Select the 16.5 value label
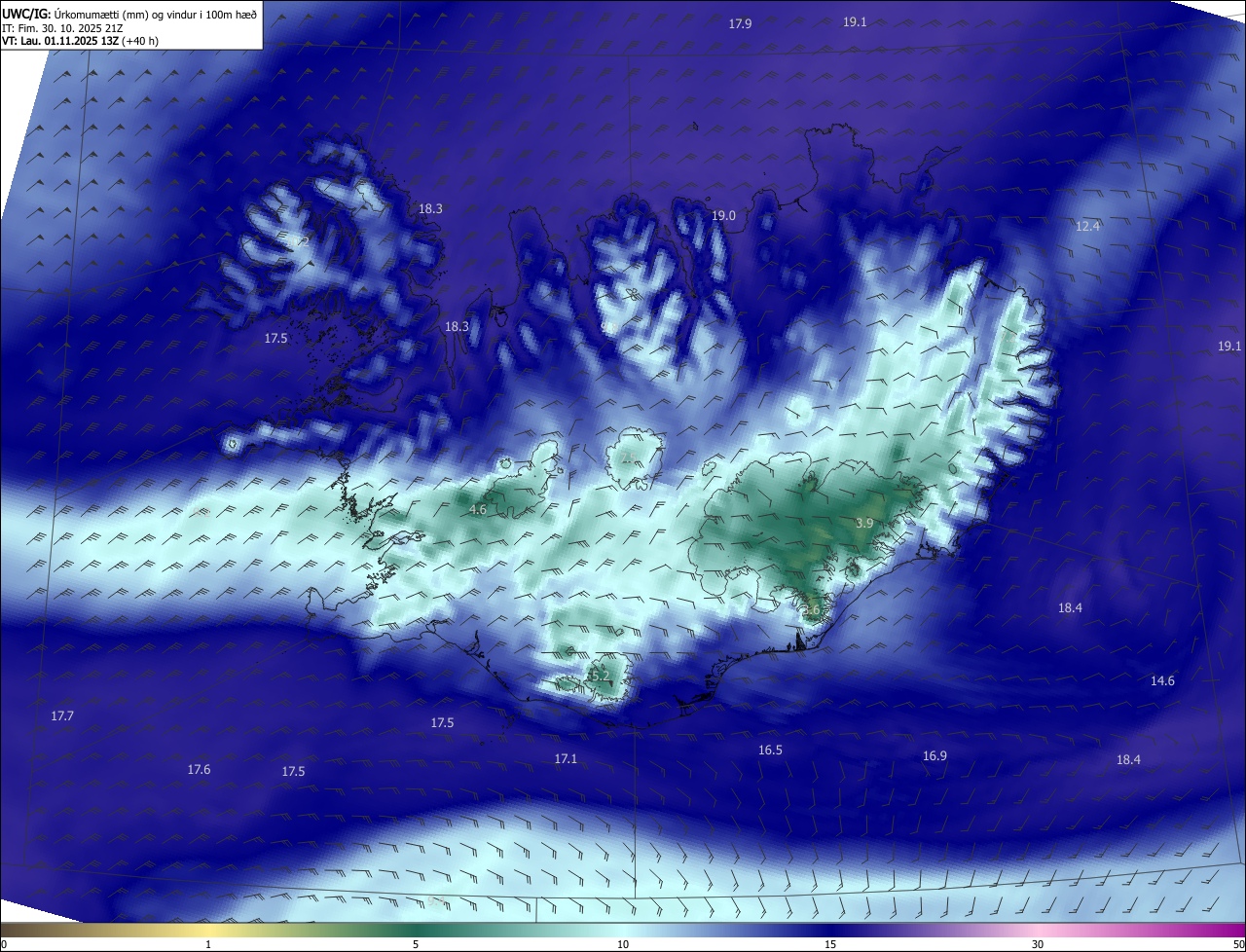This screenshot has height=952, width=1246. tap(770, 751)
